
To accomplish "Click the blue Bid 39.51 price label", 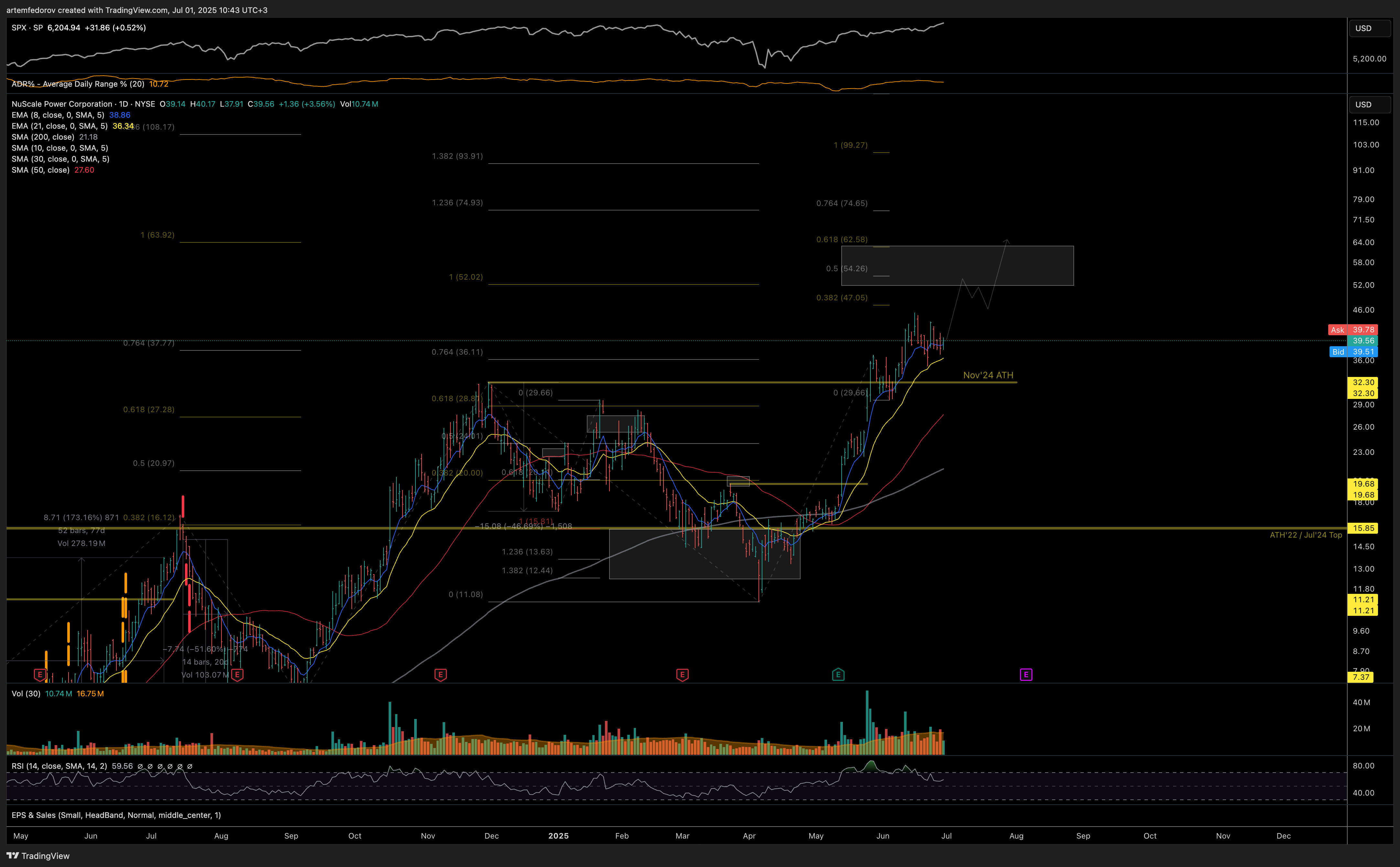I will [x=1353, y=351].
